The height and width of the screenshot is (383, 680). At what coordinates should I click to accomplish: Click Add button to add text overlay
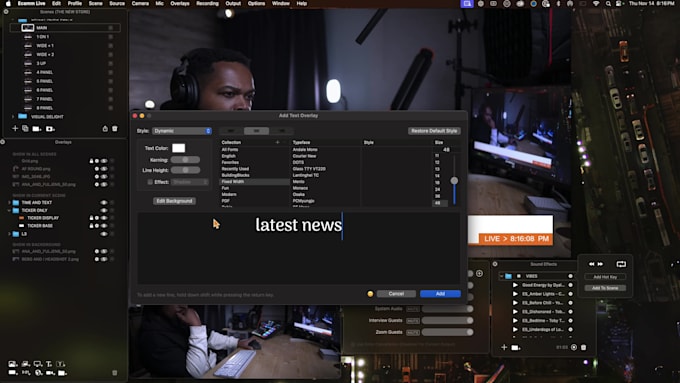(440, 294)
